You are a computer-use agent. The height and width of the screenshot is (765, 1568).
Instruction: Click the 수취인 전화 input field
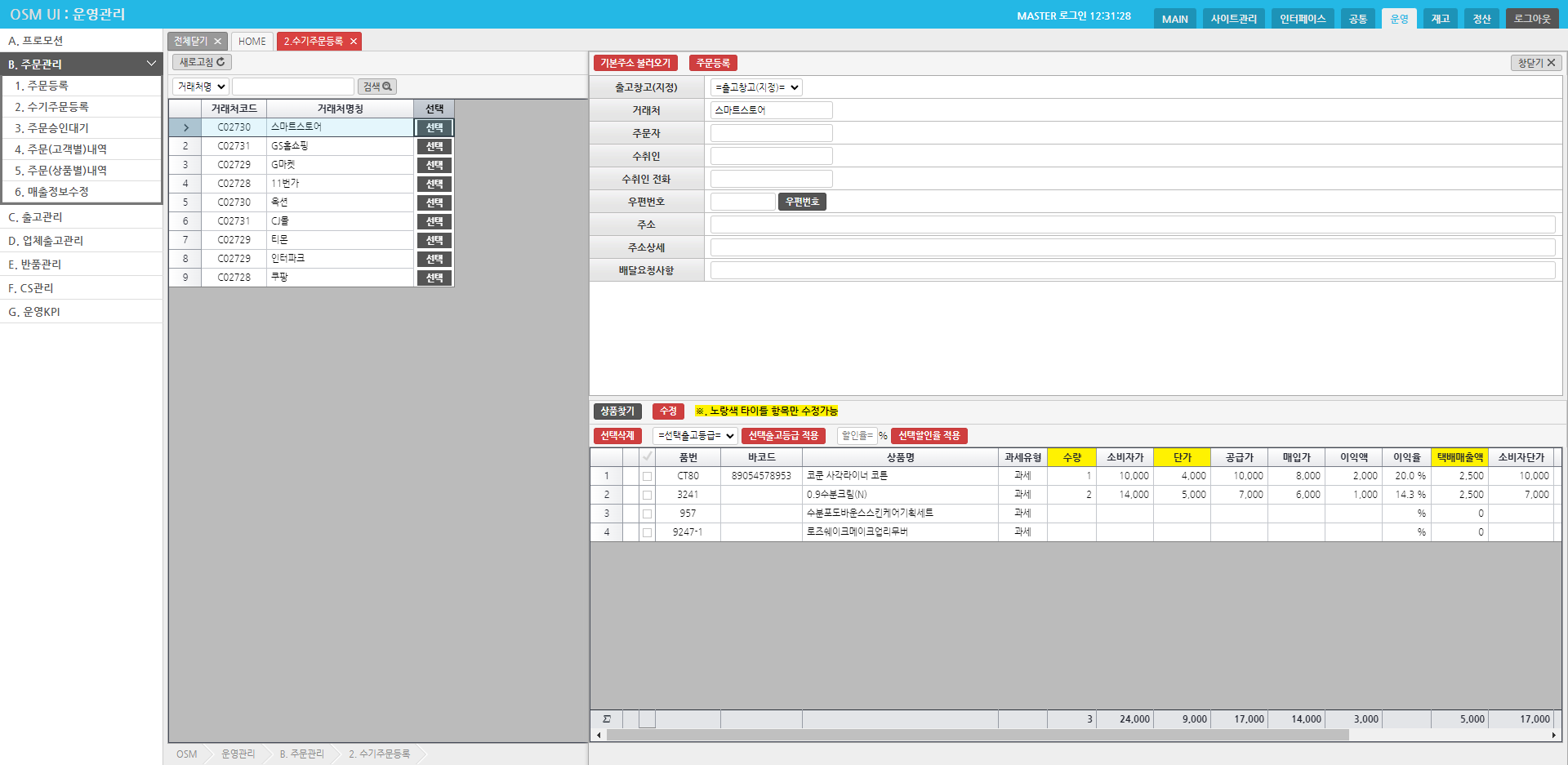tap(772, 179)
